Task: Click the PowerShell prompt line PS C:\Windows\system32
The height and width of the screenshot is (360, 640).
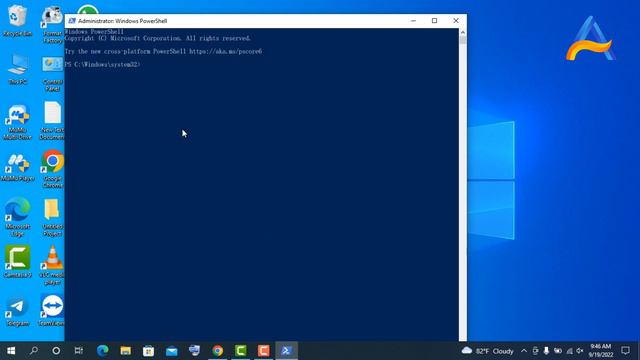Action: tap(102, 64)
